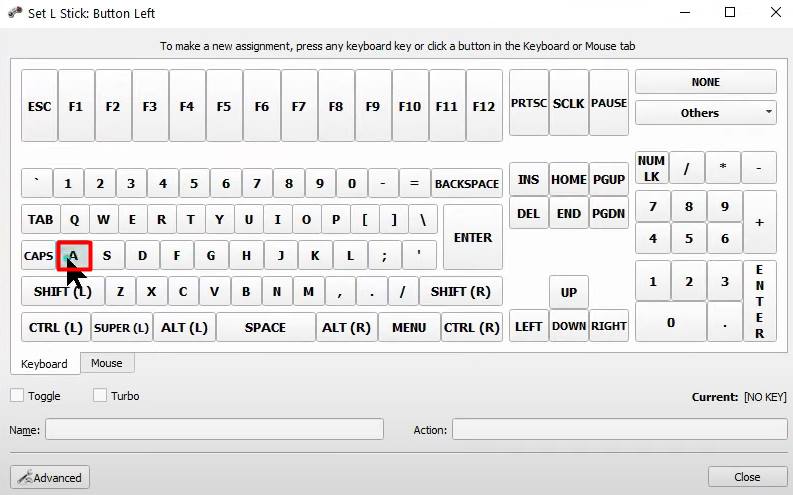
Task: Select the SHIFT (R) key
Action: click(x=461, y=292)
